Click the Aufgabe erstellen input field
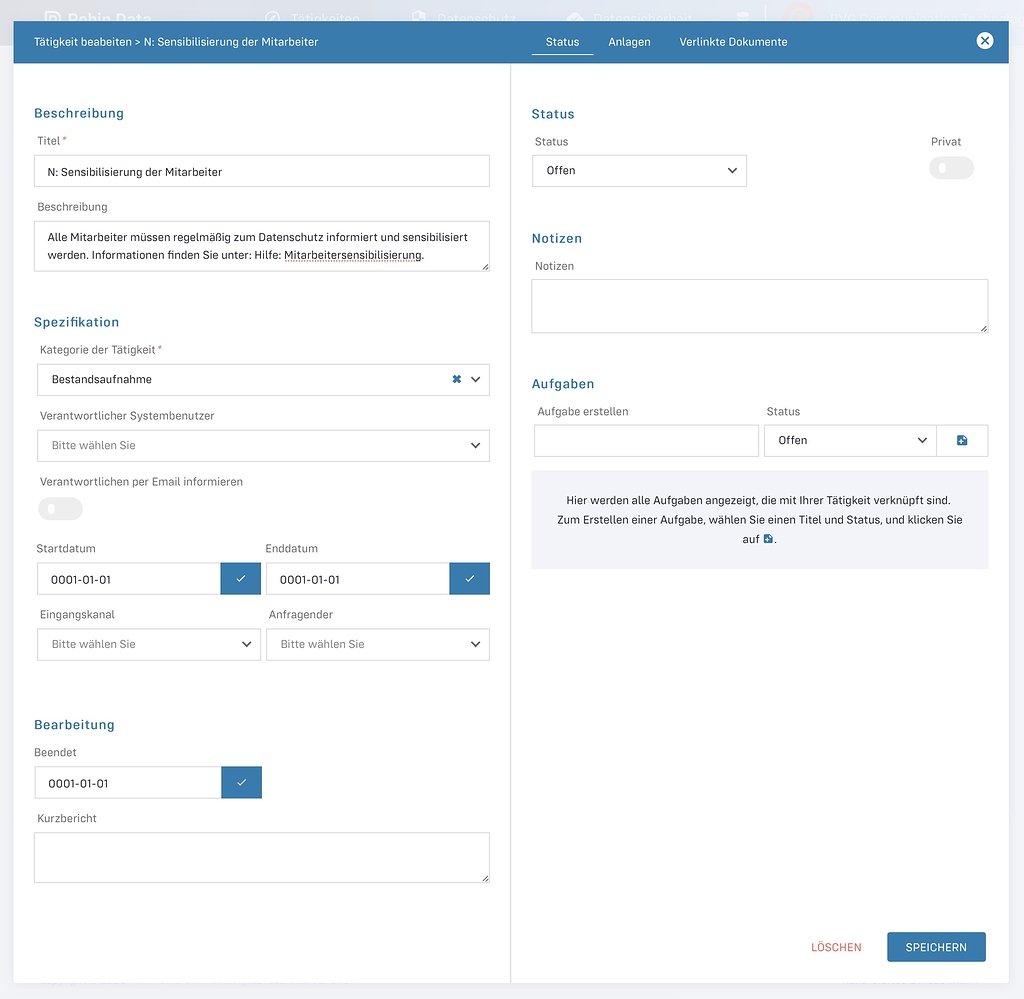1024x999 pixels. point(646,441)
